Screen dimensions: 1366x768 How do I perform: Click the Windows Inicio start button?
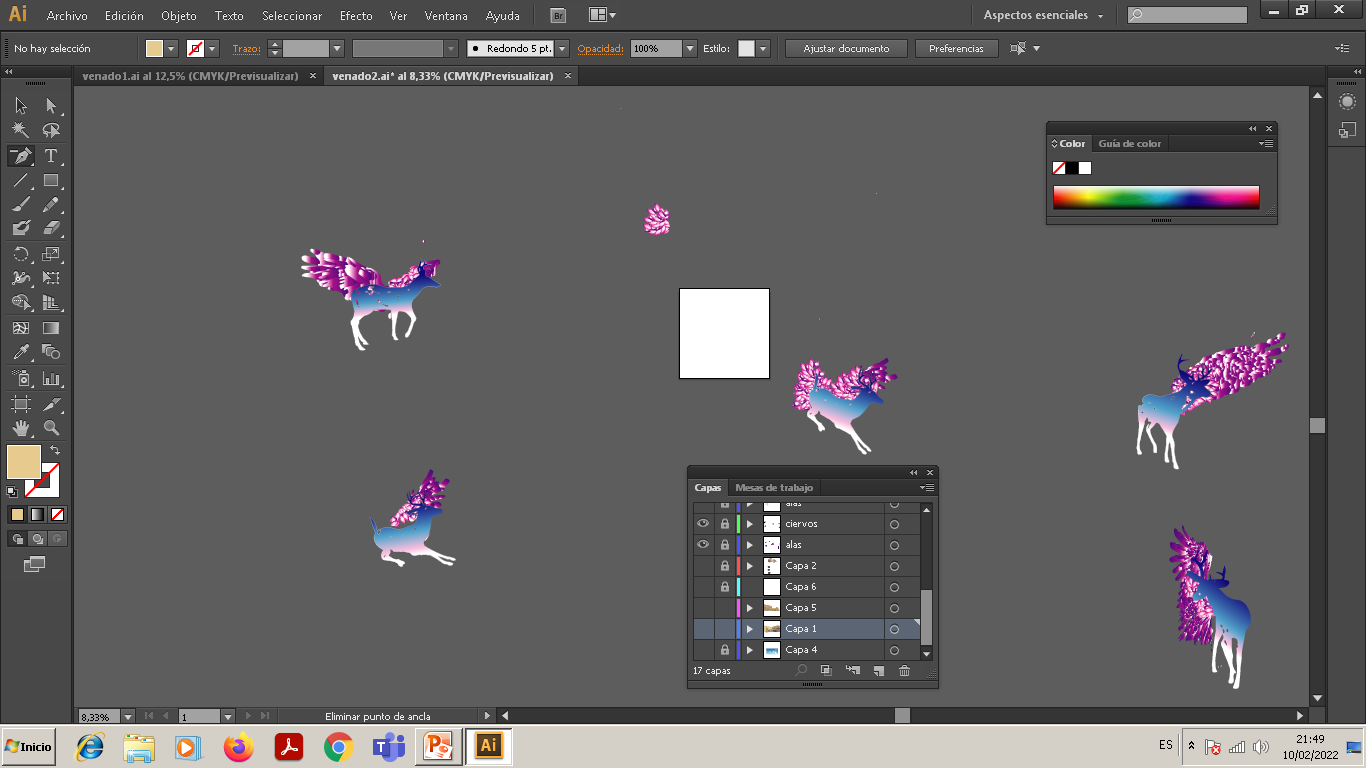28,747
